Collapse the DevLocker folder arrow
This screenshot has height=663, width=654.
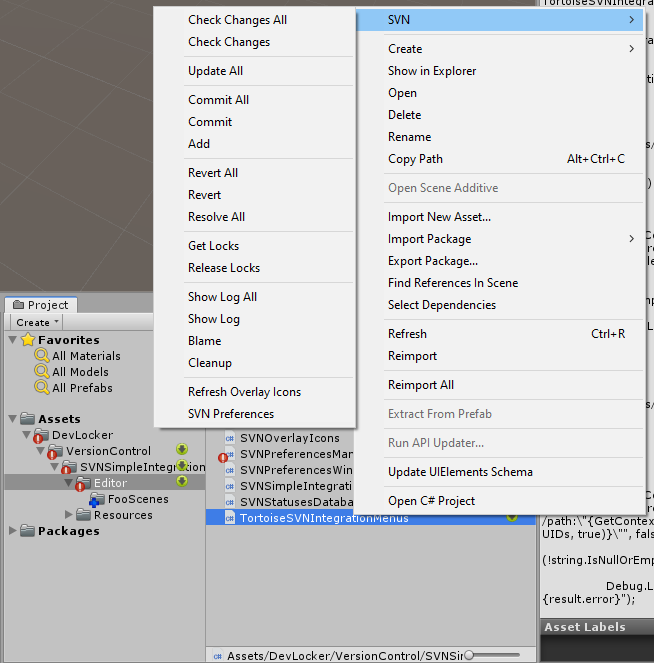click(x=27, y=435)
